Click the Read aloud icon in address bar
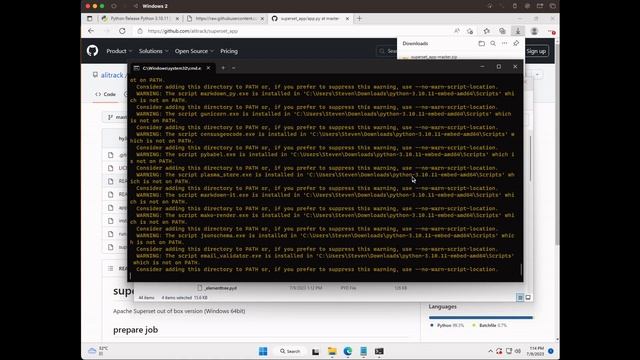This screenshot has height=360, width=640. [x=457, y=31]
